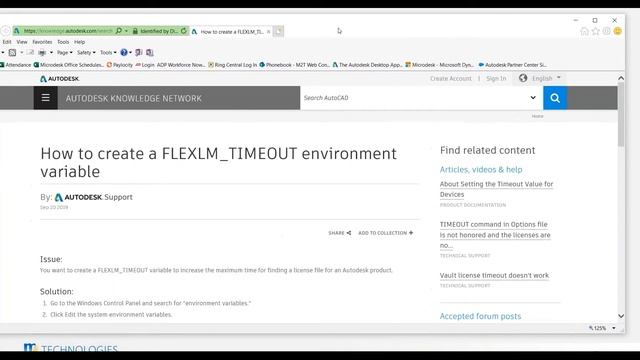Close the FLEXLM article tab

(269, 31)
